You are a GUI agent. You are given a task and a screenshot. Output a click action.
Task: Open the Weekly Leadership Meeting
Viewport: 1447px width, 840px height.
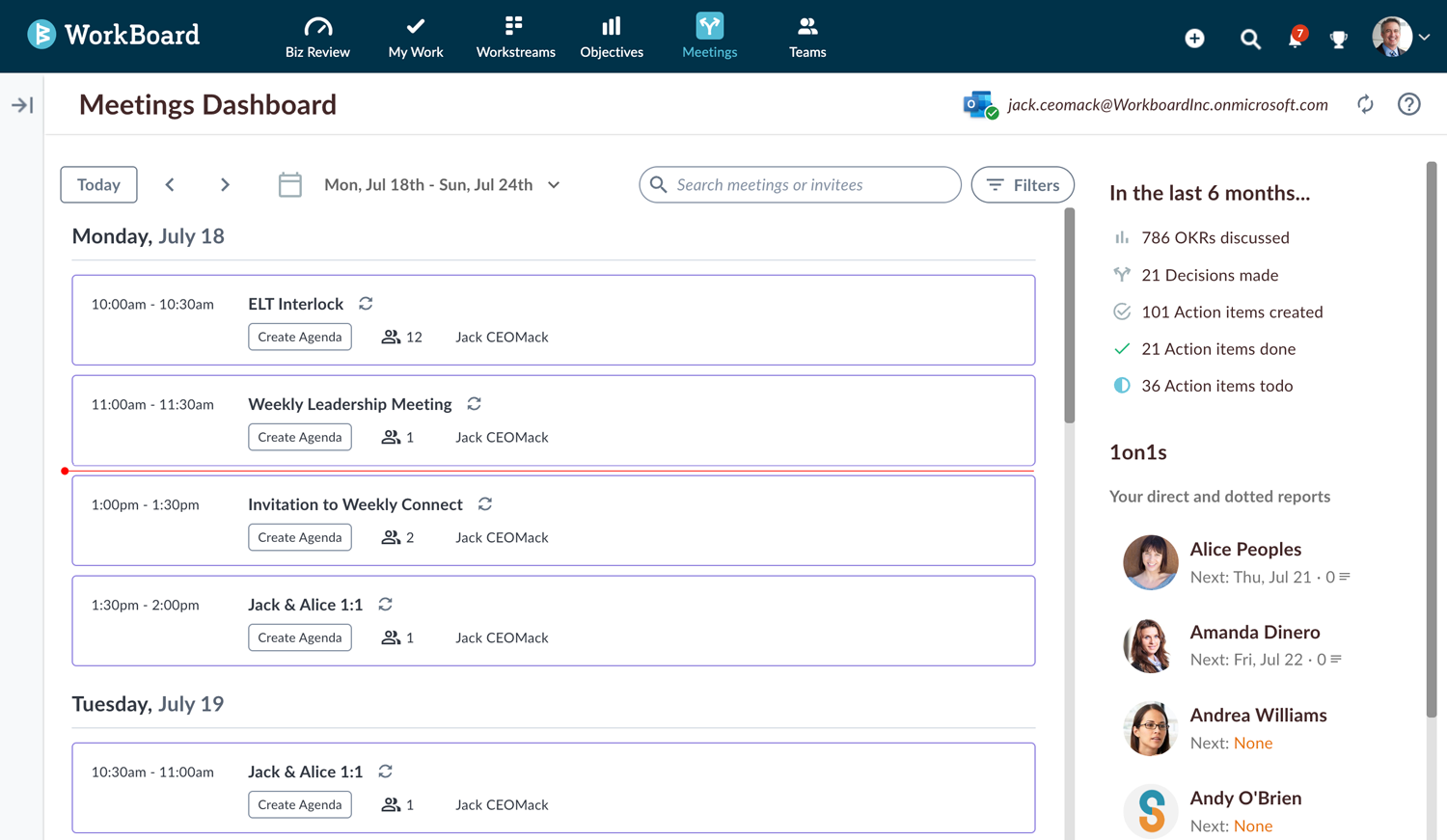(349, 404)
